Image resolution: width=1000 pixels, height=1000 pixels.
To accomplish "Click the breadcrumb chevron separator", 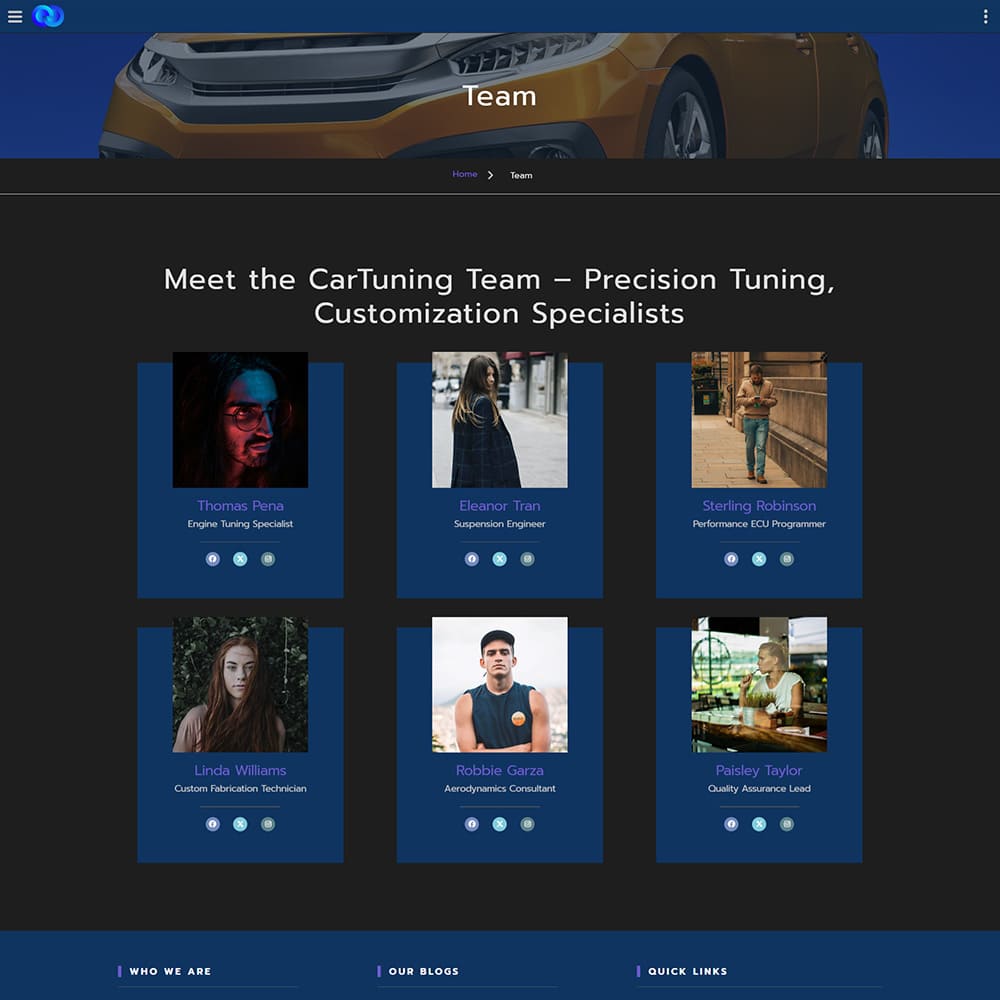I will (490, 175).
